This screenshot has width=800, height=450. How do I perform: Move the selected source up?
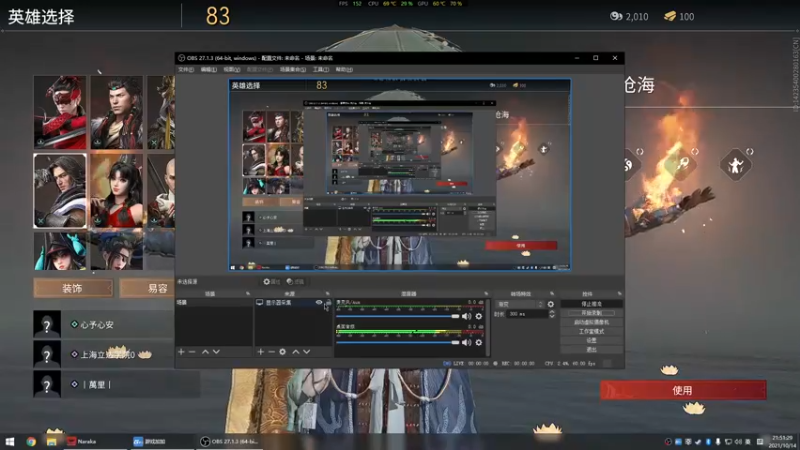[295, 352]
